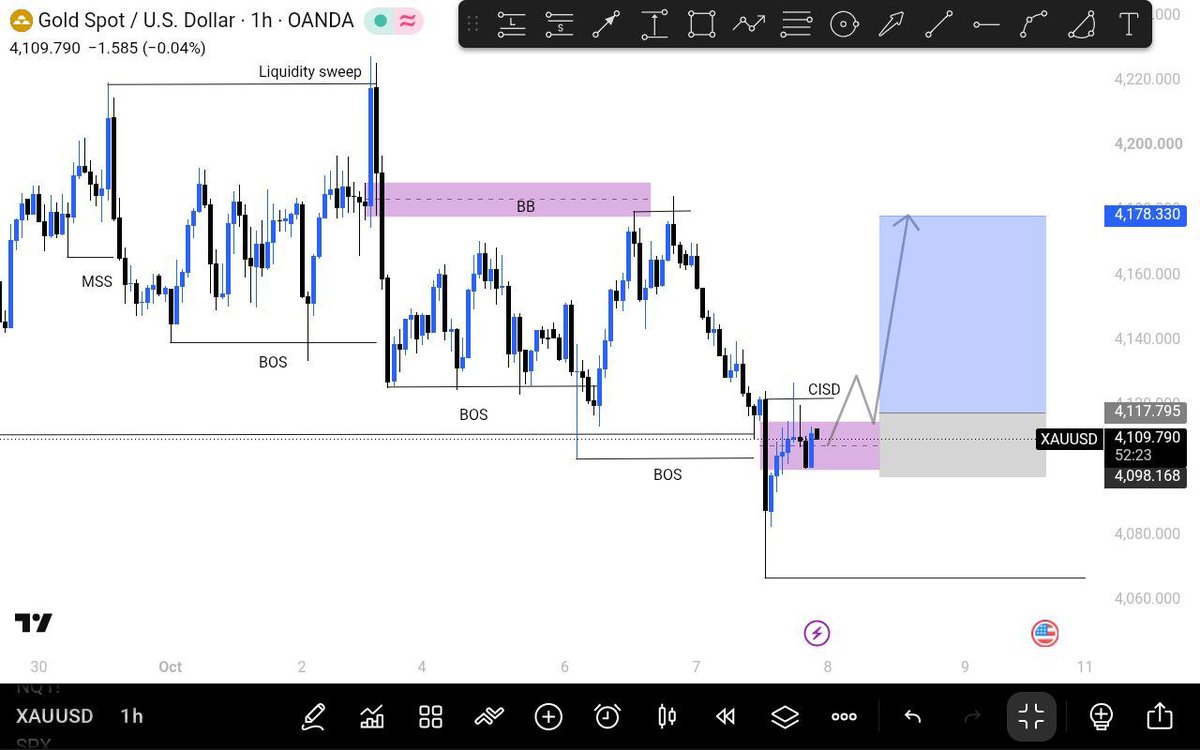
Task: Open more options three-dots menu
Action: coord(844,717)
